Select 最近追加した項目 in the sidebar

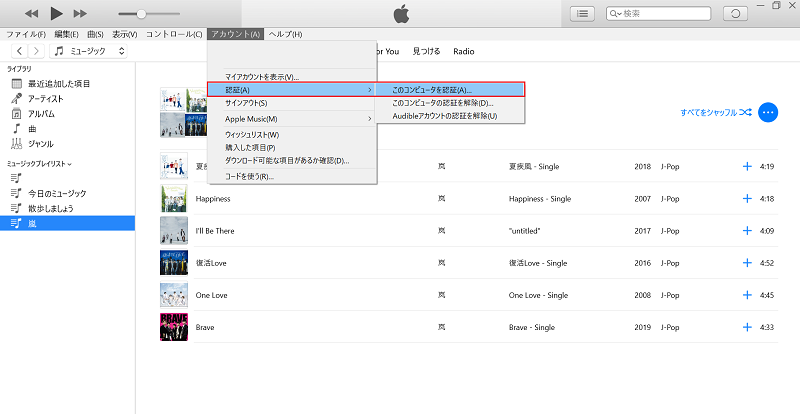coord(67,84)
